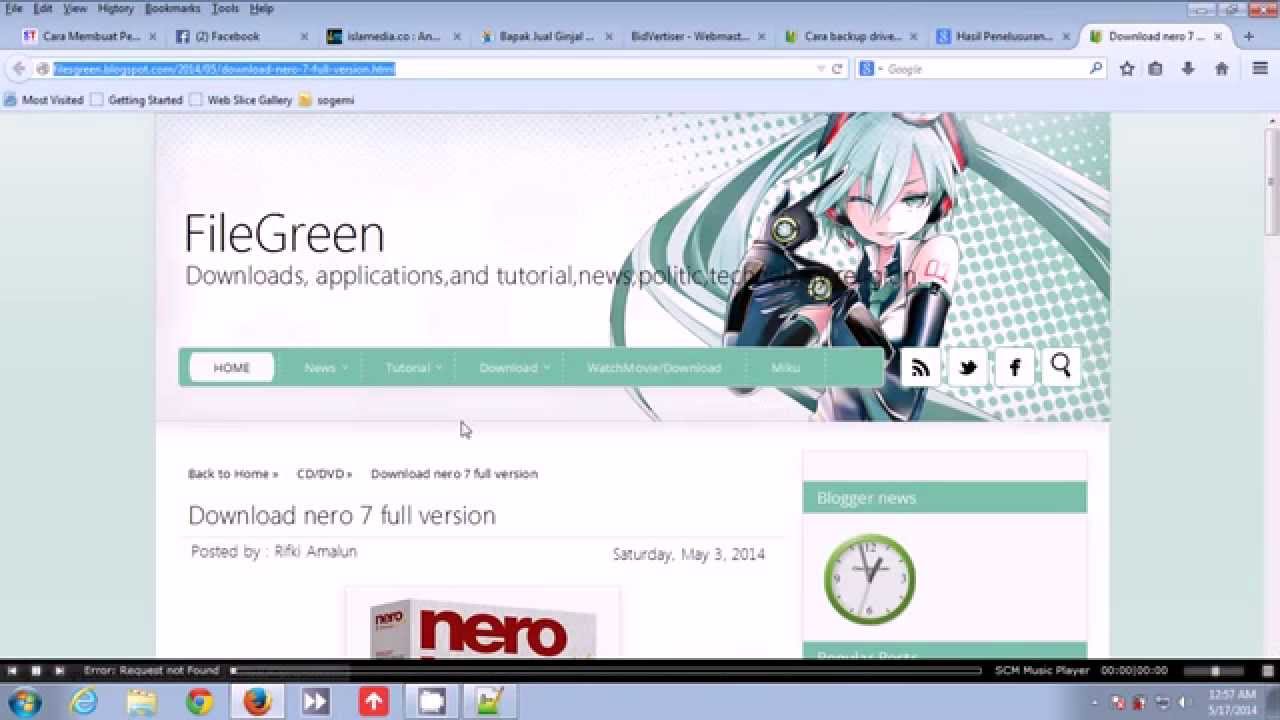Open the green chart taskbar application

click(490, 702)
